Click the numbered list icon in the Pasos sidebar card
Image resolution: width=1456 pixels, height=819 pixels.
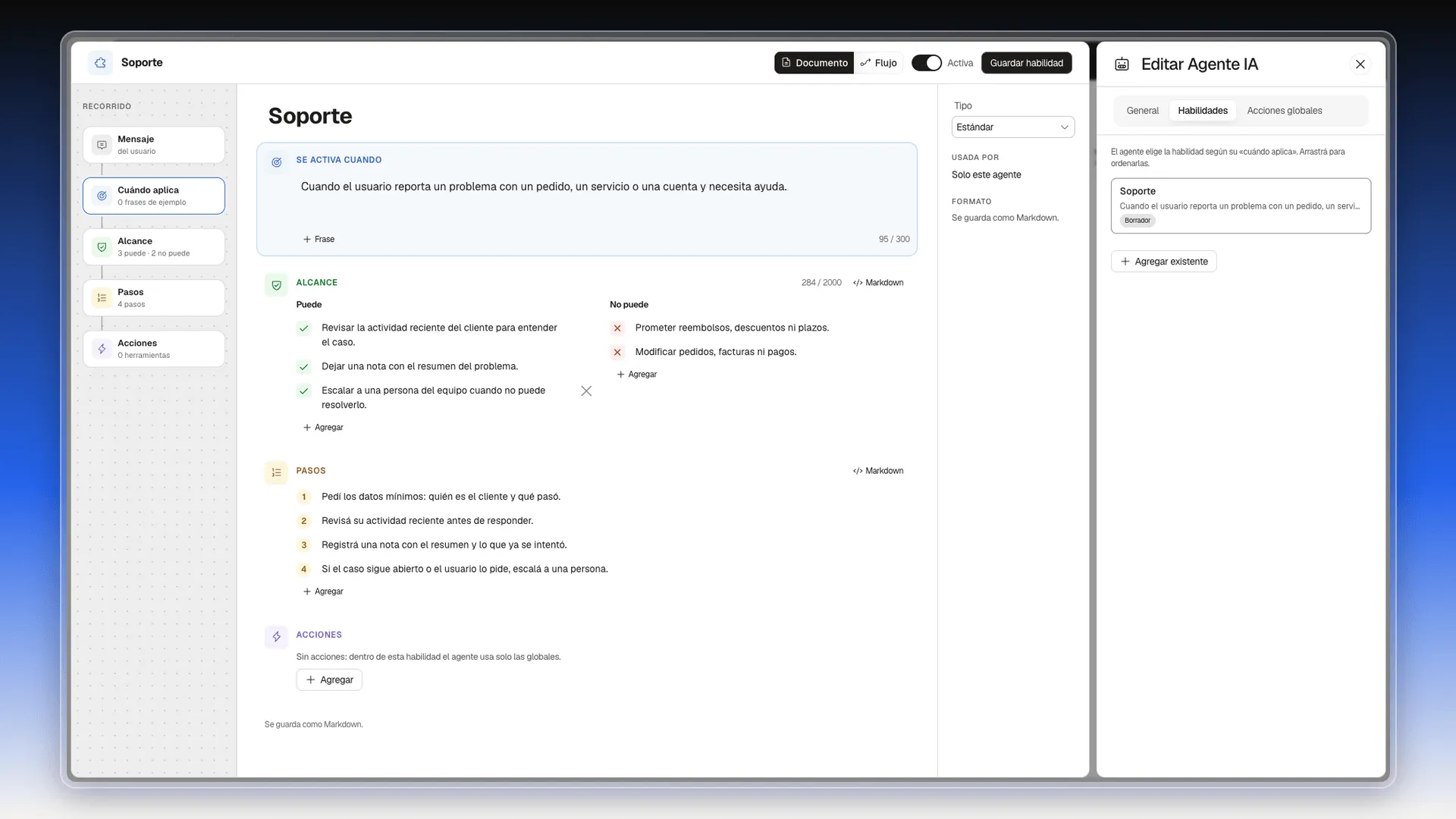click(102, 298)
